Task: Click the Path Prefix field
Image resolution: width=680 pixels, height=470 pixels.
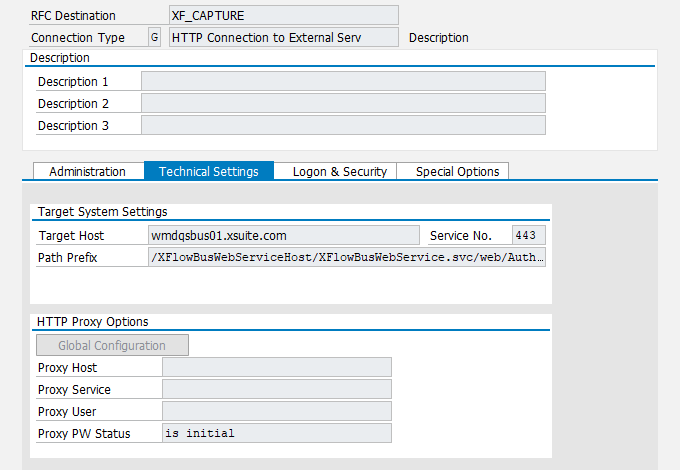Action: [x=347, y=258]
